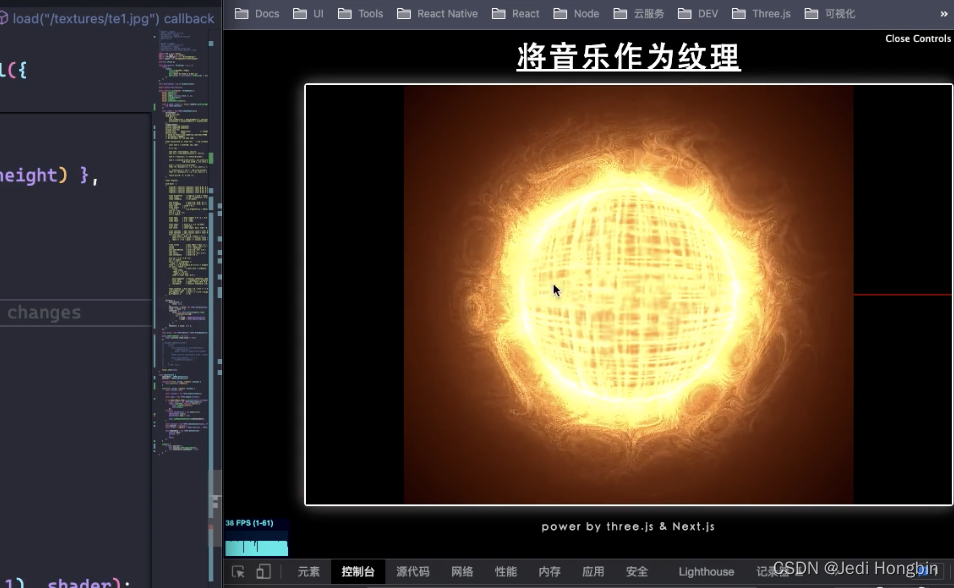Viewport: 954px width, 588px height.
Task: Hide the GUI panel with Close Controls
Action: 917,38
